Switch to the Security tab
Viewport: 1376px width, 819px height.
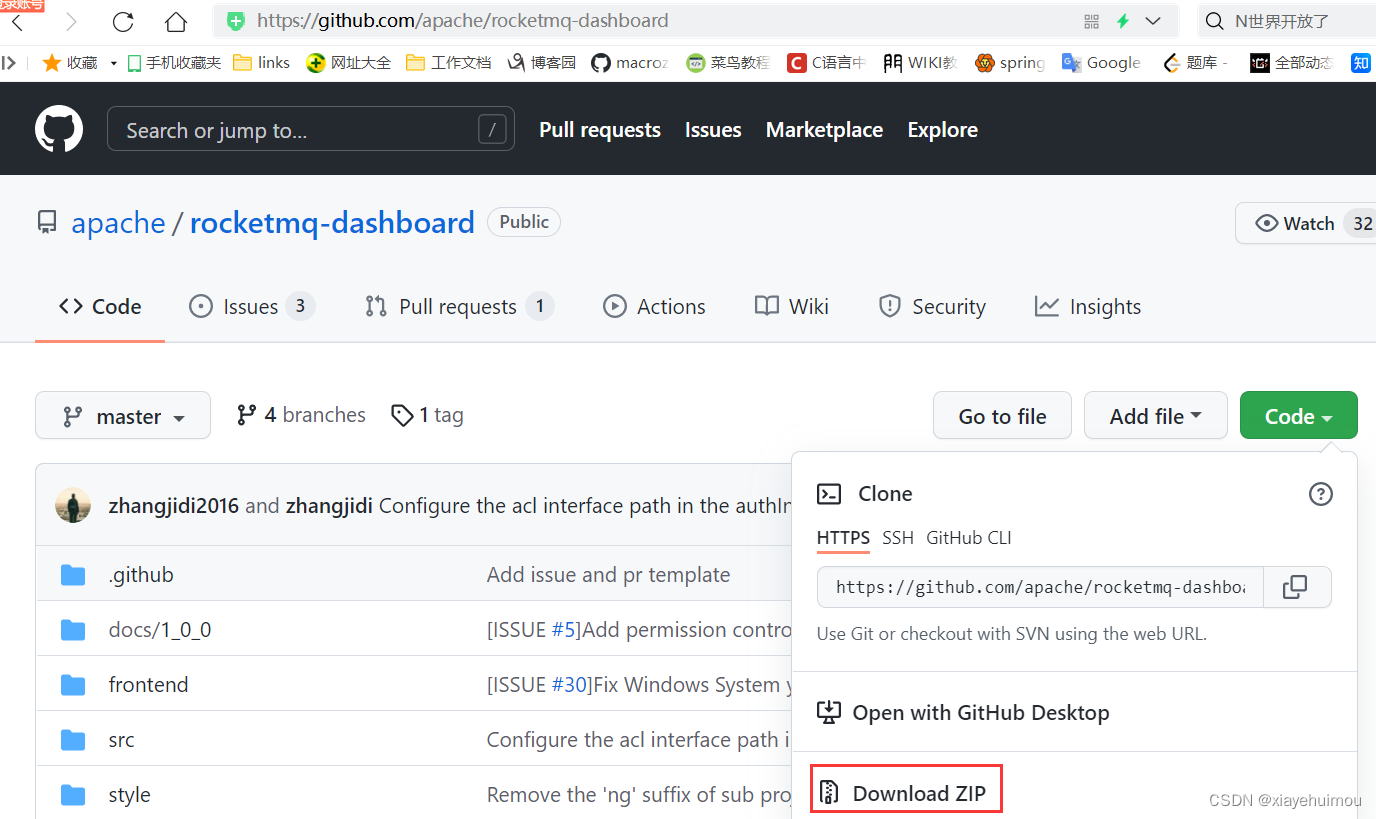[x=932, y=307]
